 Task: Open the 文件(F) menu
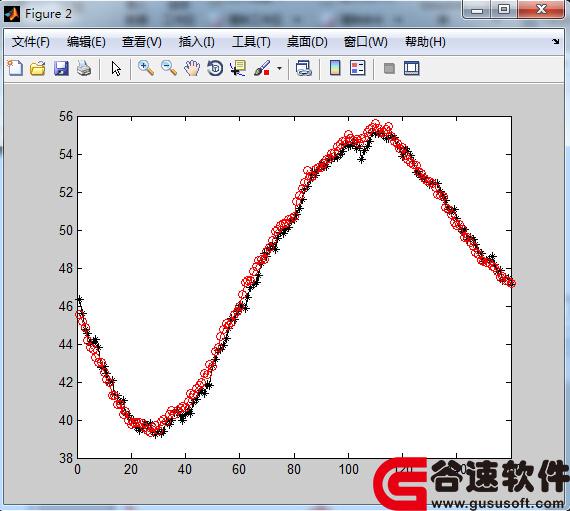coord(31,42)
